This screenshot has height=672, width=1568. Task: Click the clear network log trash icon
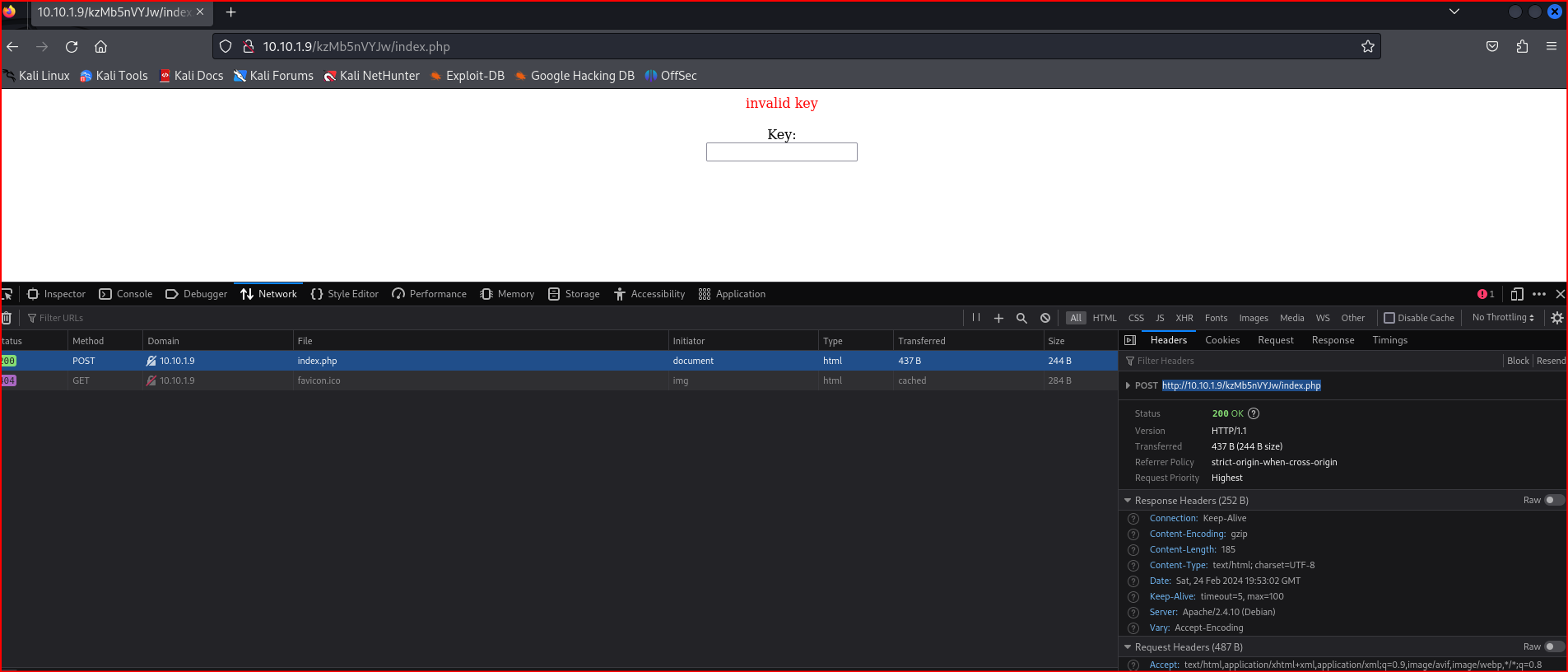click(x=7, y=318)
